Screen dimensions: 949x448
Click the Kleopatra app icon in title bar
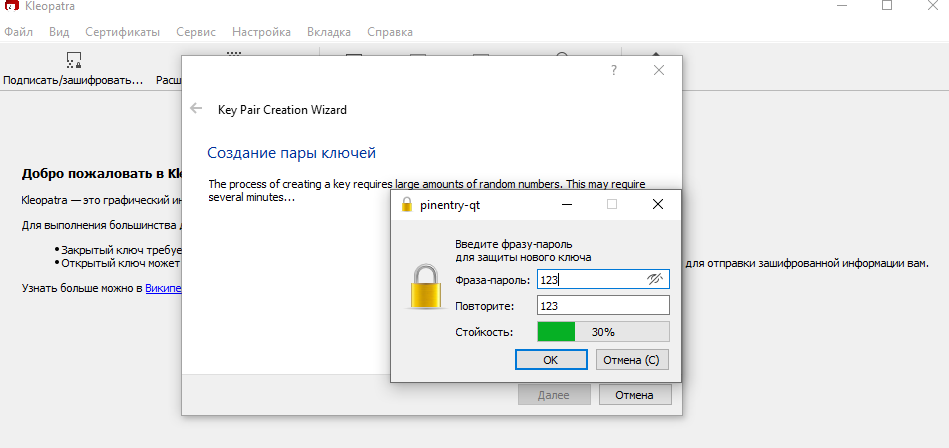pyautogui.click(x=10, y=7)
